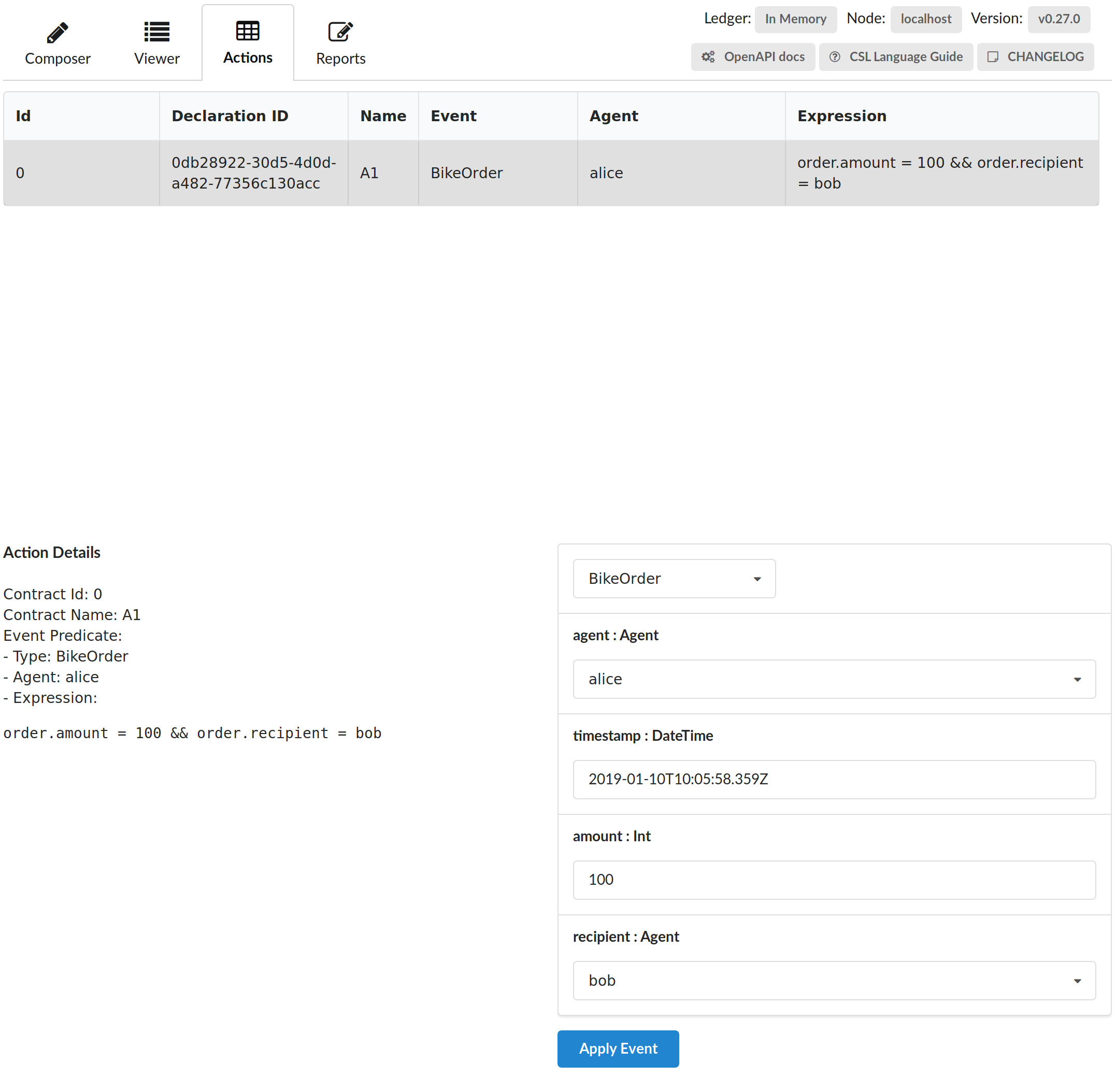Click the question mark icon on CSL Guide
Viewport: 1116px width, 1092px height.
(x=835, y=57)
